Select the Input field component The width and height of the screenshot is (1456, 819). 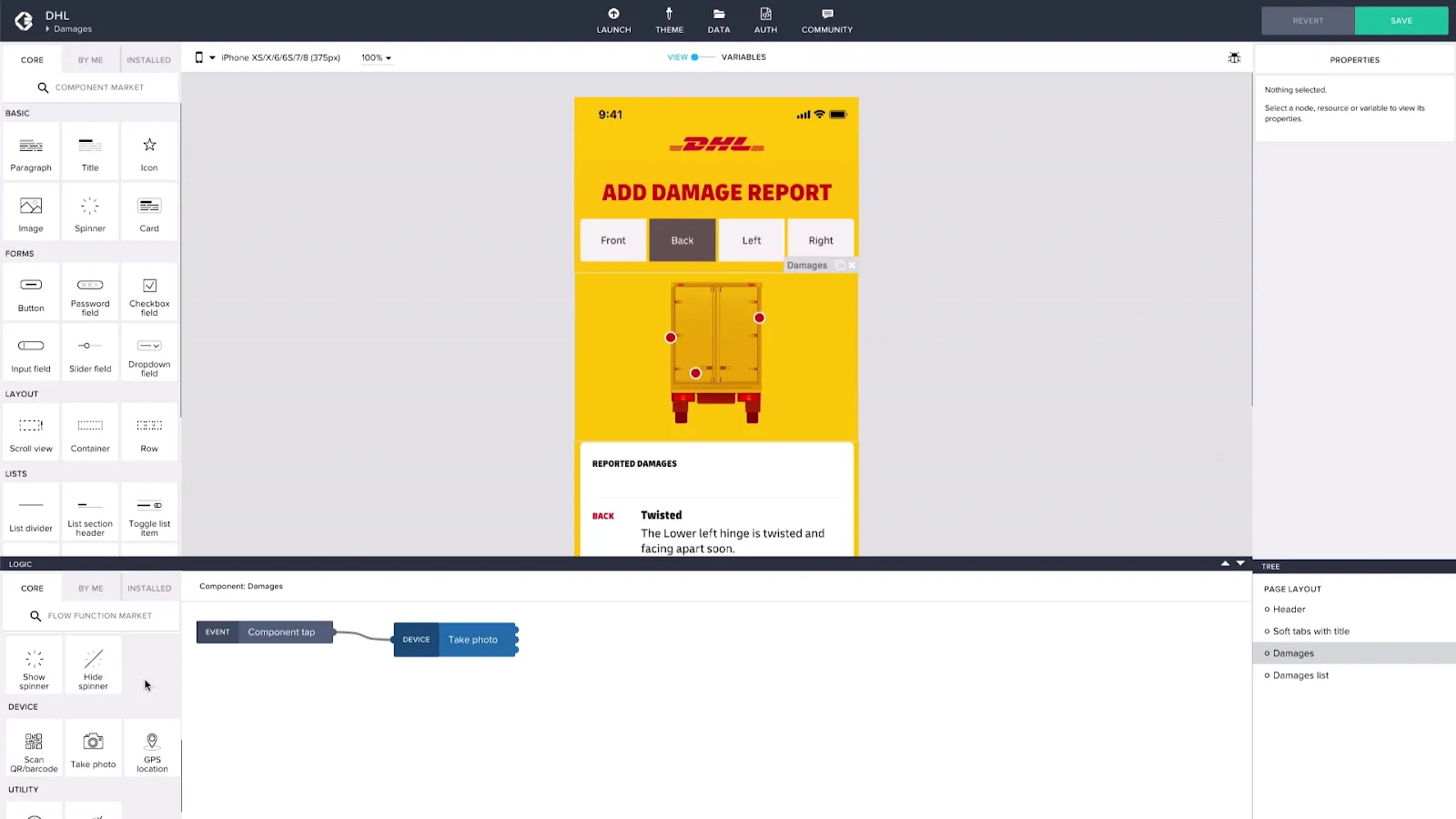[x=31, y=352]
